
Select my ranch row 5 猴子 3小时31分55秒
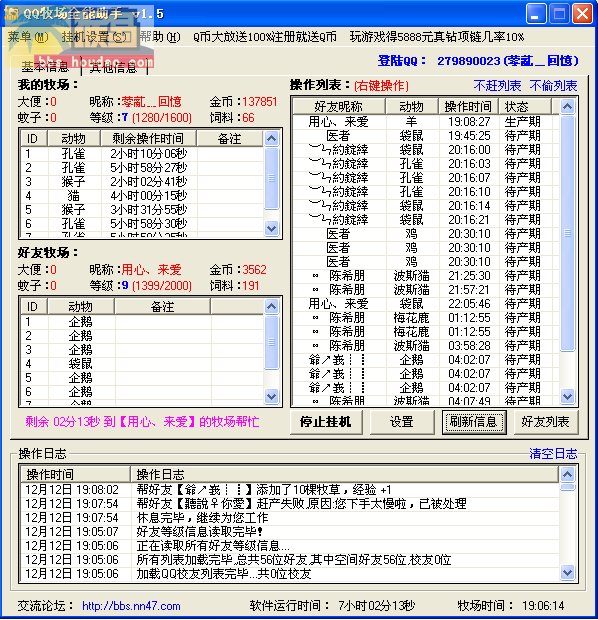142,210
